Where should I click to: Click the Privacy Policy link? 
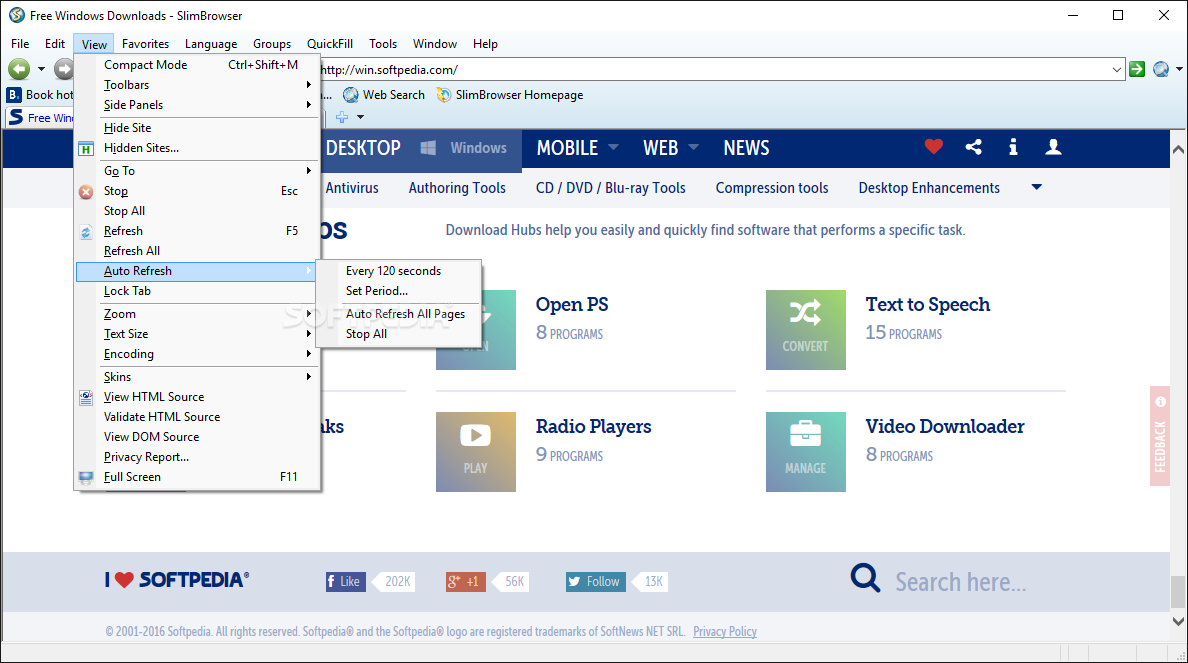click(x=724, y=631)
